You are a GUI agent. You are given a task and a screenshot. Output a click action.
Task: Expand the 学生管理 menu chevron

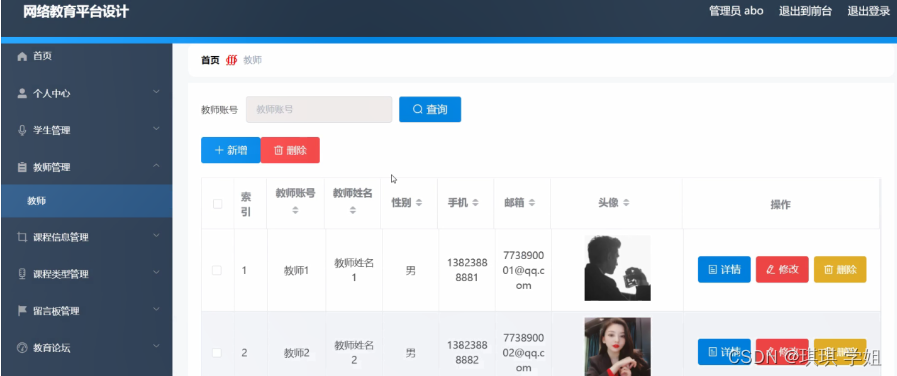tap(156, 129)
